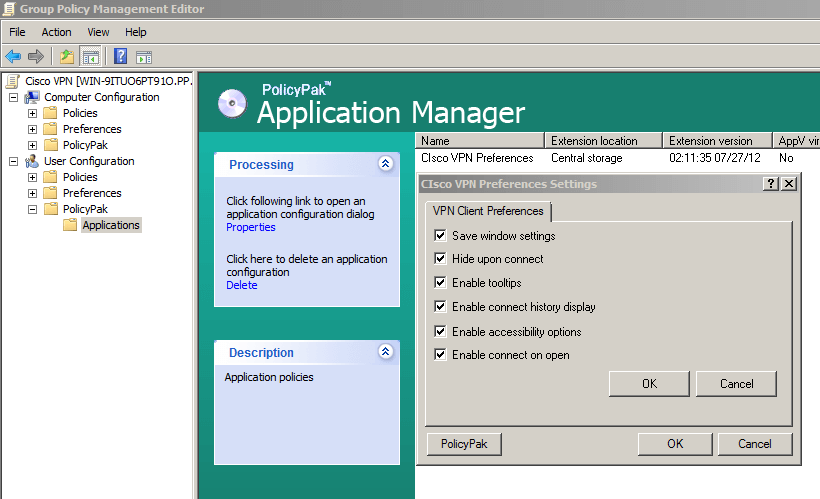Sort by Extension version column header
Image resolution: width=820 pixels, height=499 pixels.
pyautogui.click(x=718, y=141)
